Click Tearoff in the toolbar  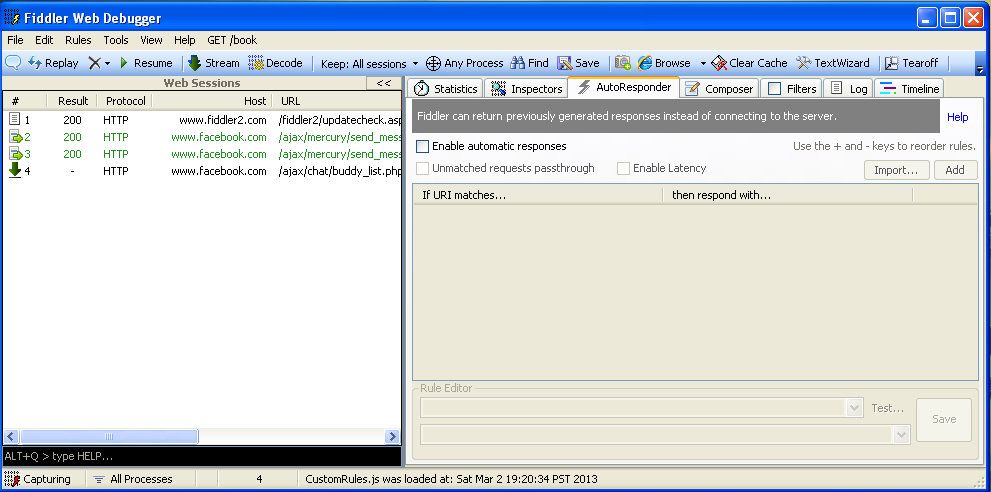(911, 63)
